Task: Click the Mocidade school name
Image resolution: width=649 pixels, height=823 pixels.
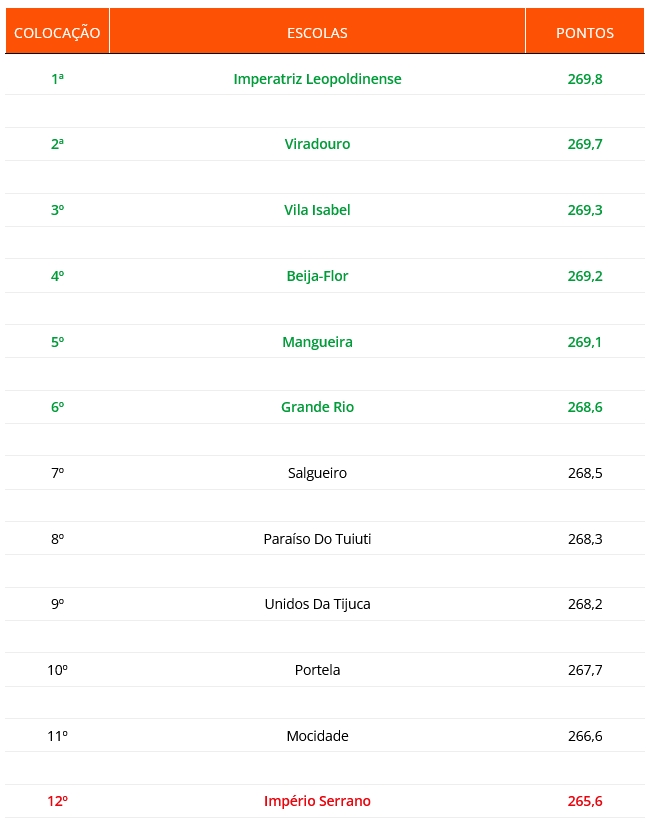Action: (317, 736)
